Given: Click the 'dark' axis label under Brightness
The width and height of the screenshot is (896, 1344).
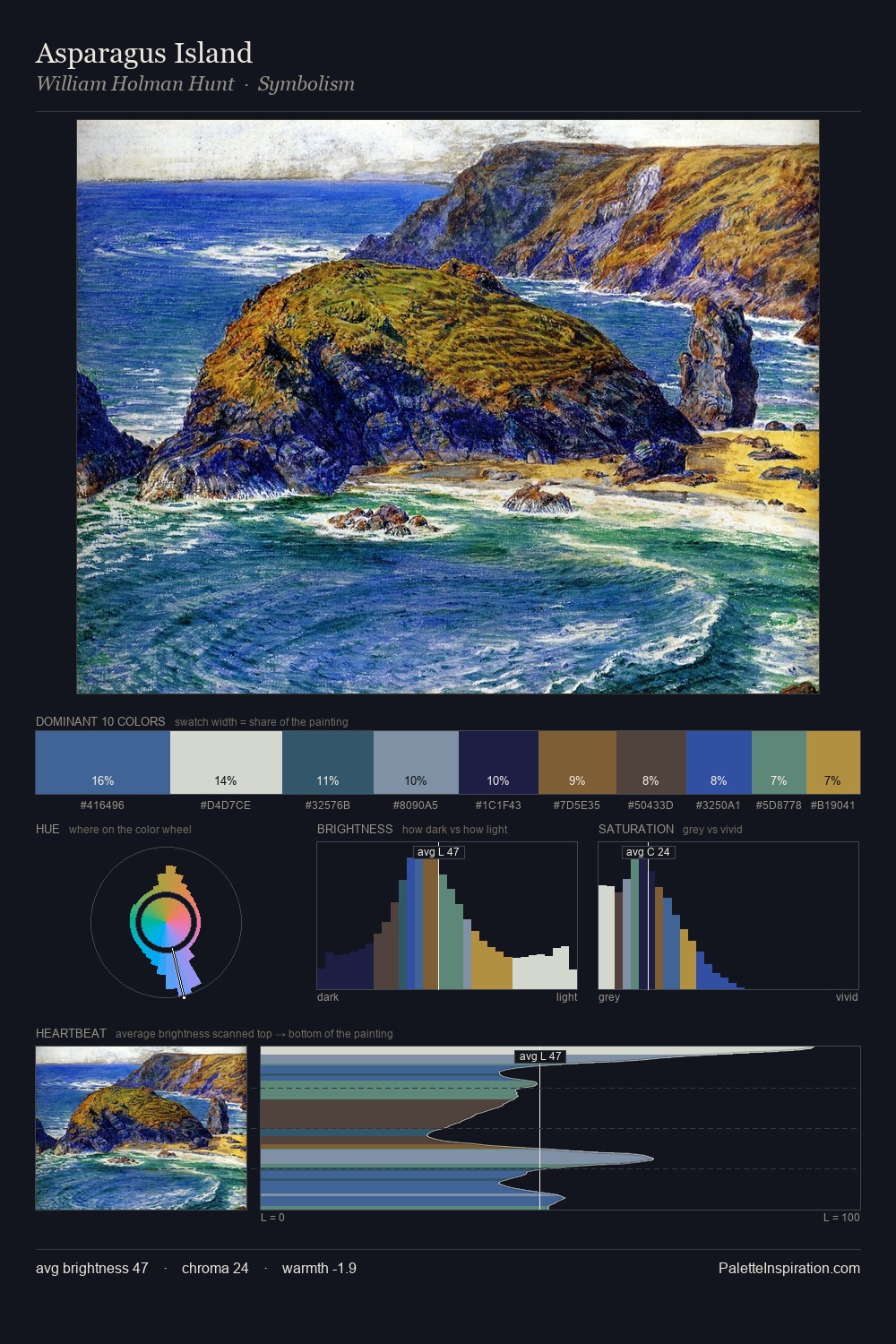Looking at the screenshot, I should click(x=328, y=997).
